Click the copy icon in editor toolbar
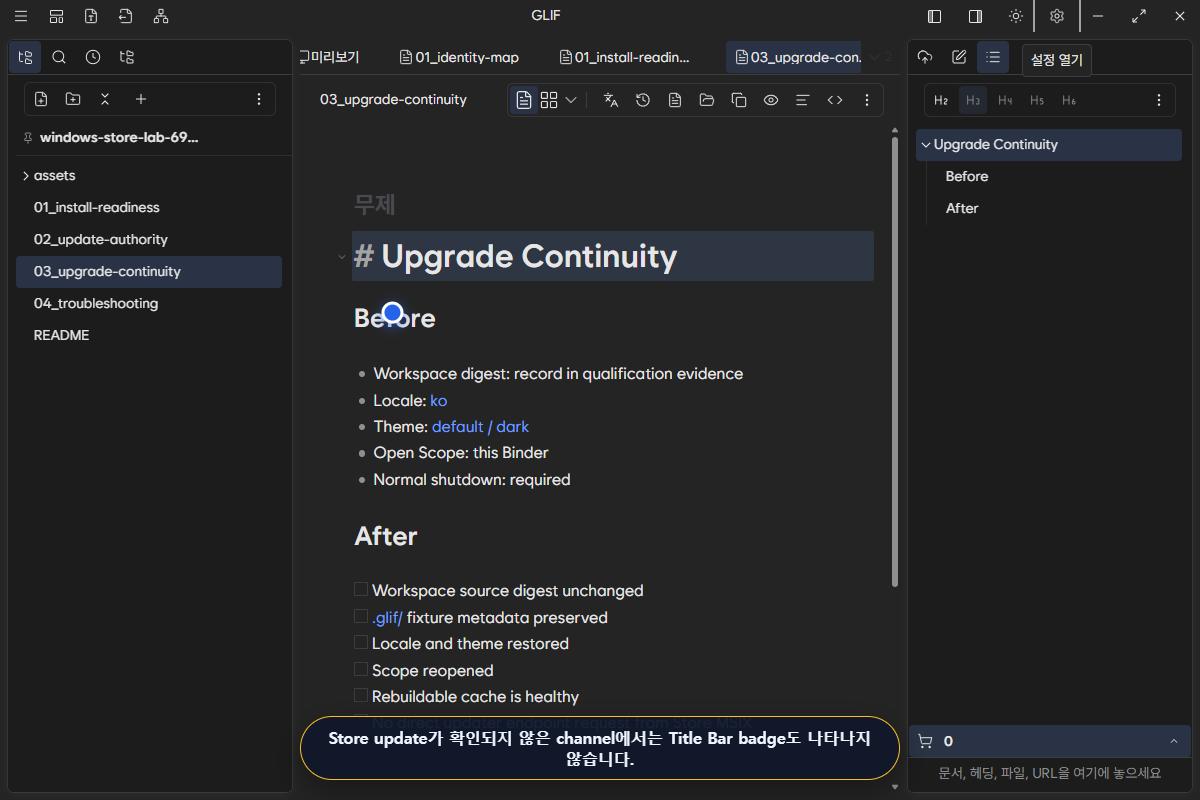1200x800 pixels. pos(739,100)
